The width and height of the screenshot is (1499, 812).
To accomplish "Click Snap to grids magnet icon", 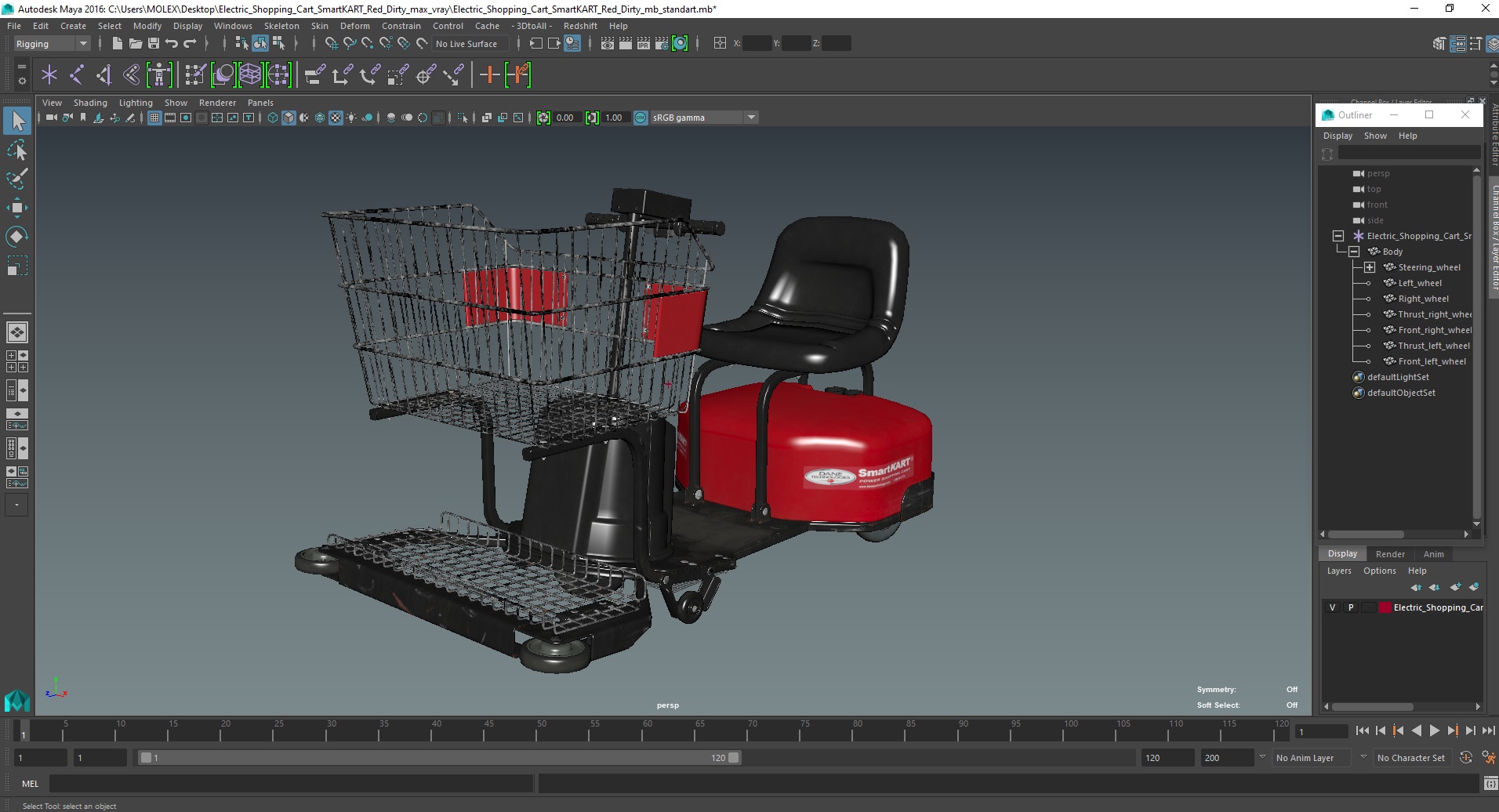I will [331, 44].
